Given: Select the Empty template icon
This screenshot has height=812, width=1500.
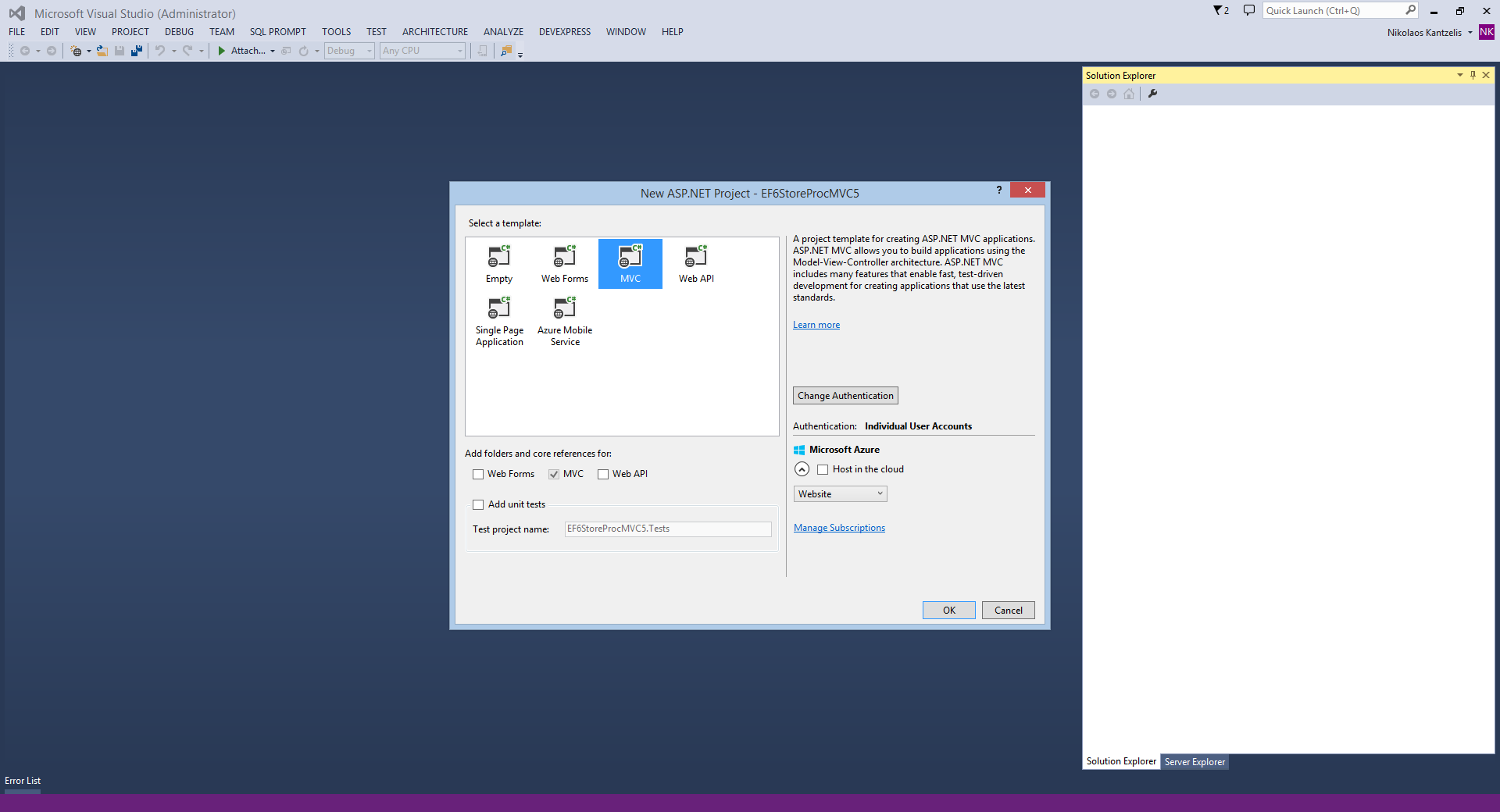Looking at the screenshot, I should click(499, 256).
